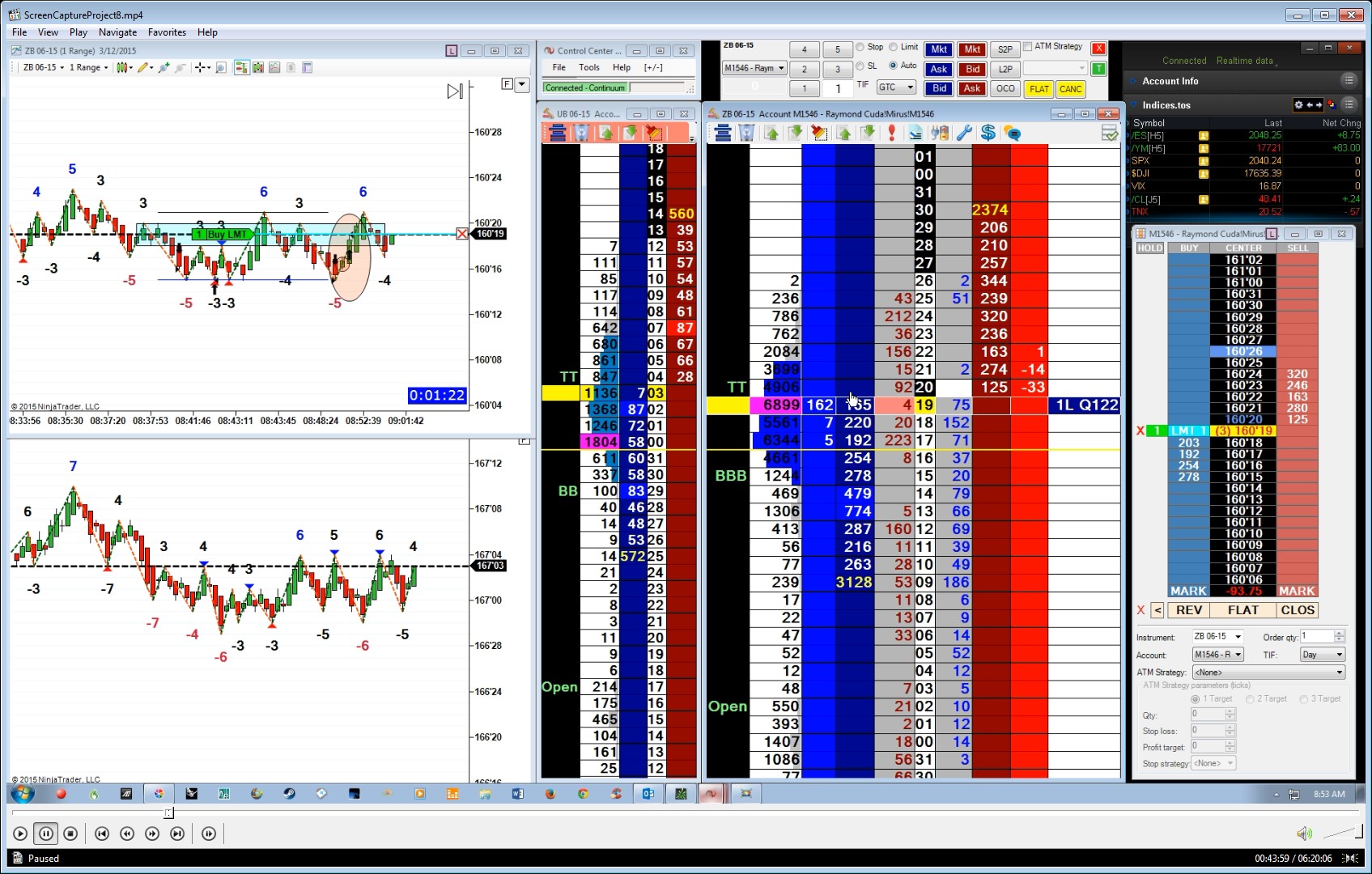Open the Play menu in the video player
This screenshot has height=874, width=1372.
click(79, 32)
